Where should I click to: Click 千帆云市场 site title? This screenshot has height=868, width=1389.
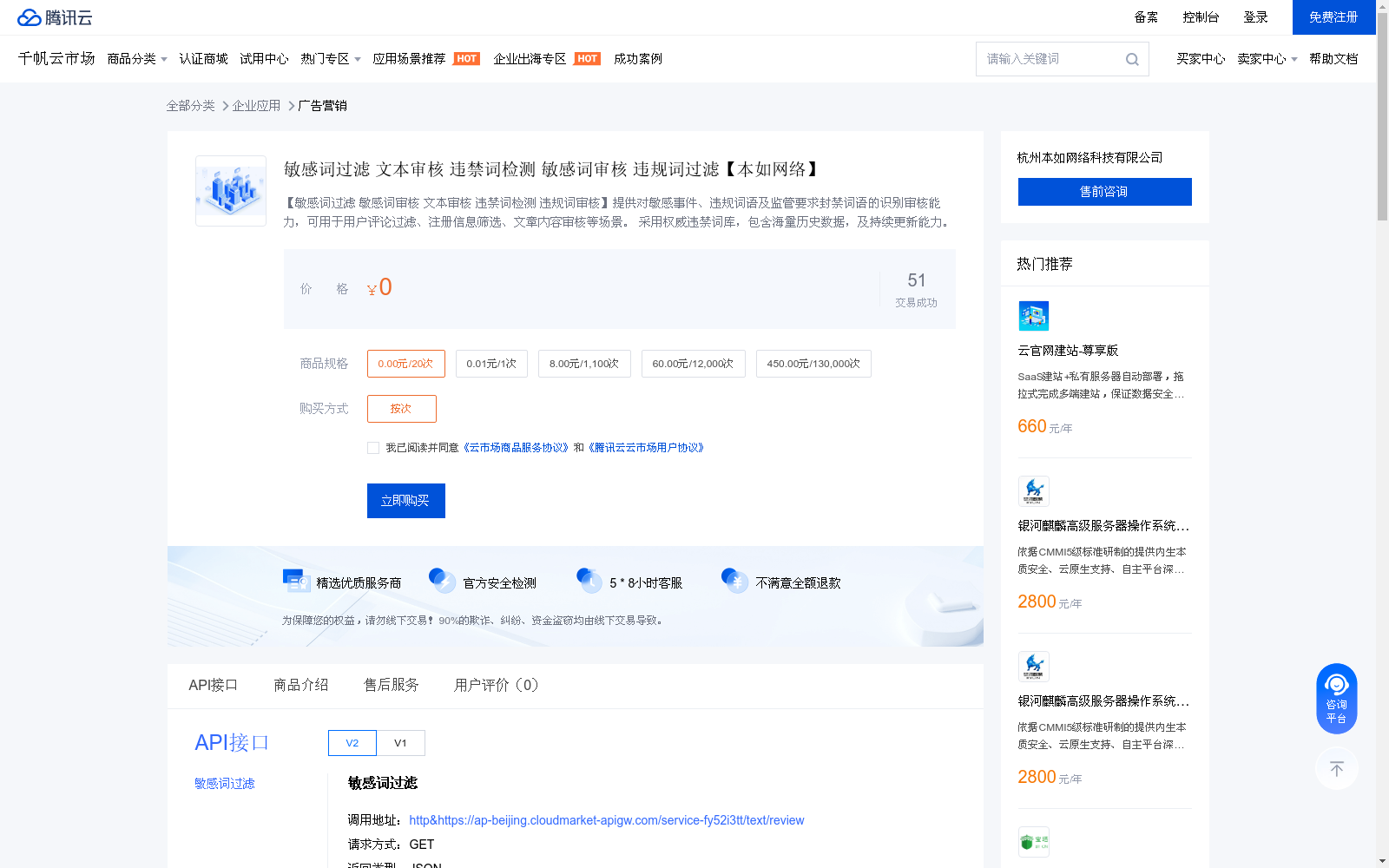click(x=56, y=58)
